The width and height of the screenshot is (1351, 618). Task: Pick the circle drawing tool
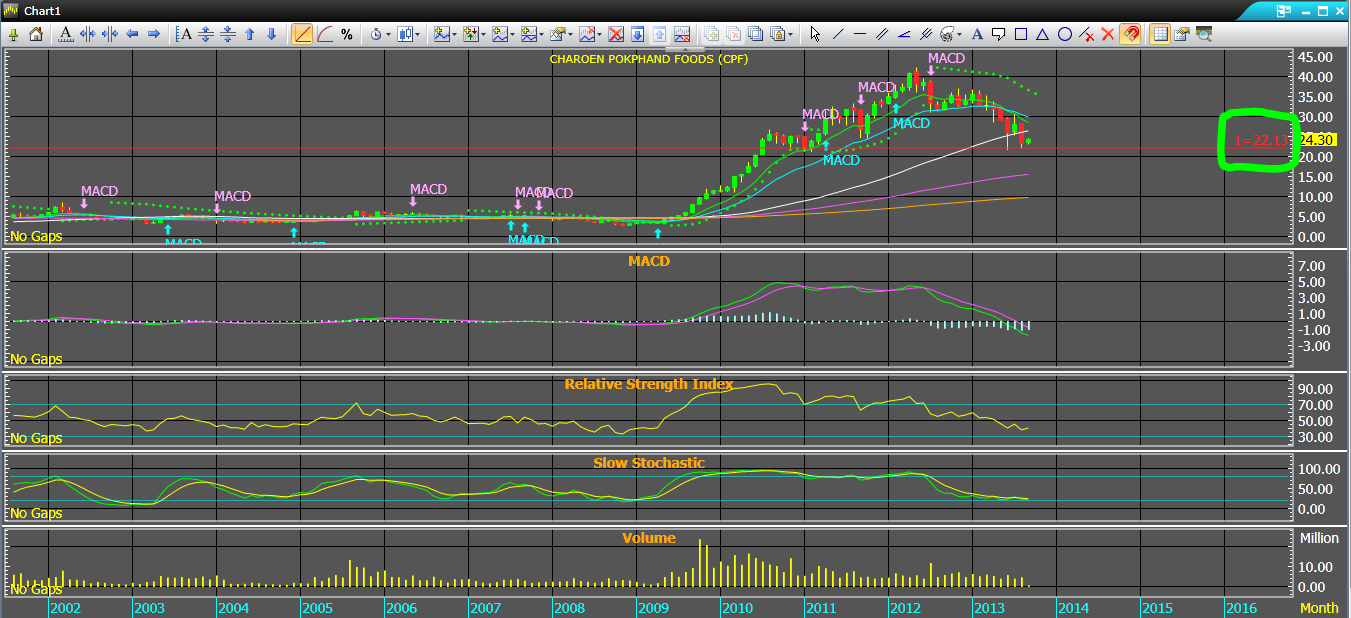[x=1065, y=34]
